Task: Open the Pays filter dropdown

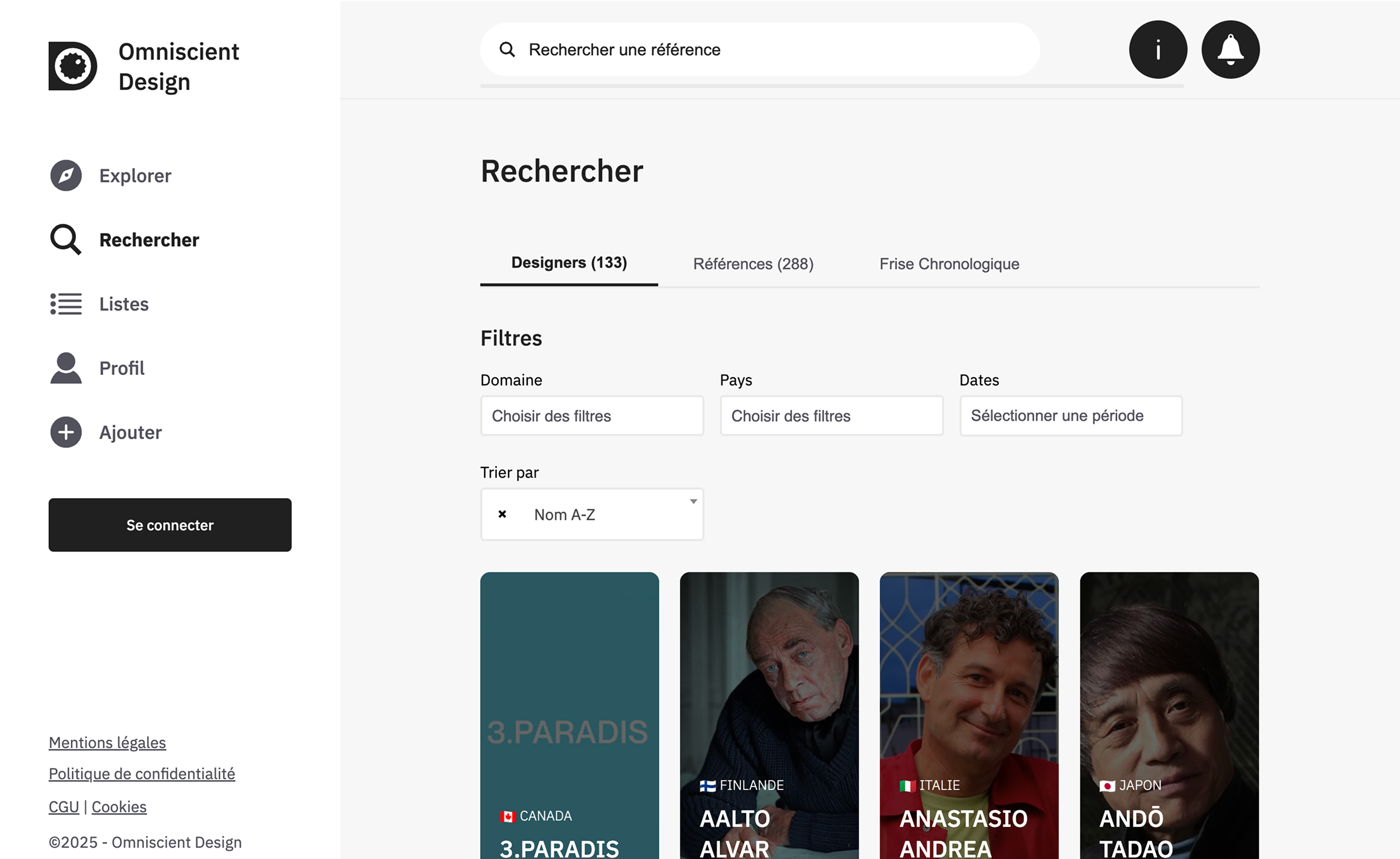Action: pyautogui.click(x=831, y=416)
